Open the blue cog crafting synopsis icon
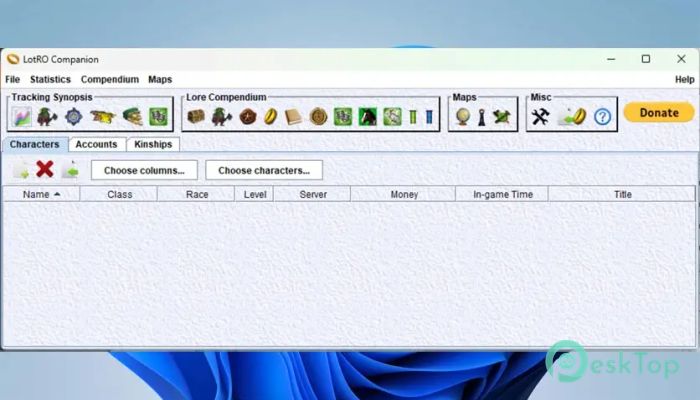The width and height of the screenshot is (700, 400). (74, 117)
